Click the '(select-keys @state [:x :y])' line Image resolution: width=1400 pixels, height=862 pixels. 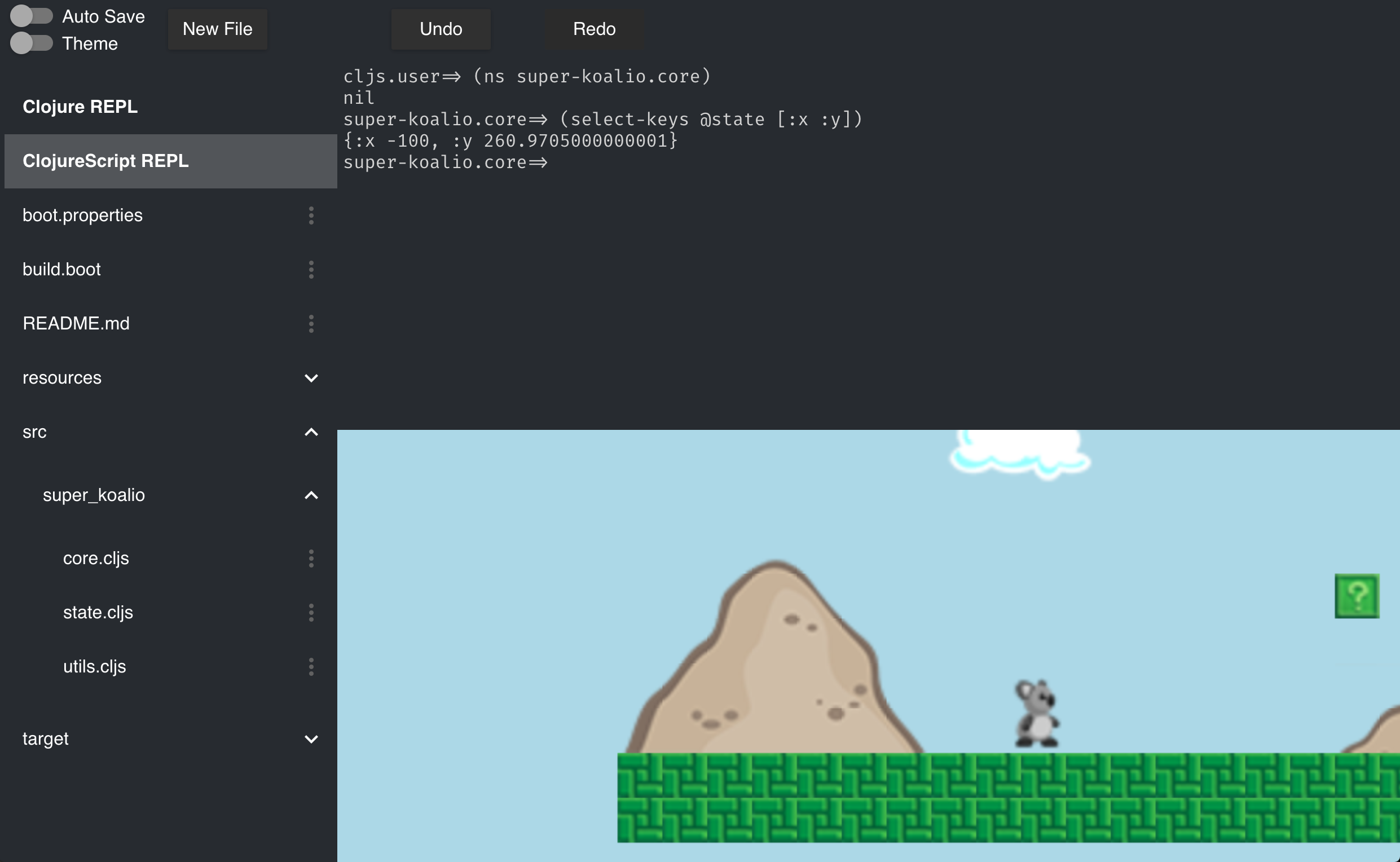point(711,119)
